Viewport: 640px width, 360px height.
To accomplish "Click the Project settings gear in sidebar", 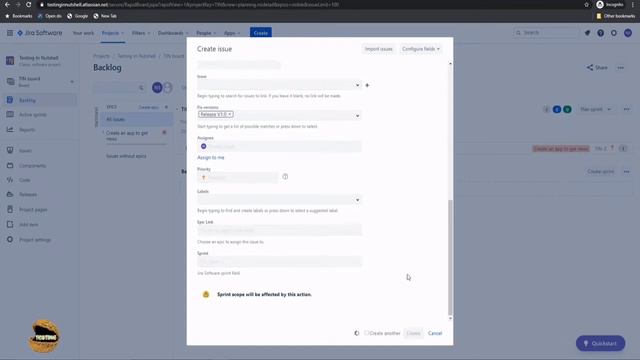I will pyautogui.click(x=10, y=240).
